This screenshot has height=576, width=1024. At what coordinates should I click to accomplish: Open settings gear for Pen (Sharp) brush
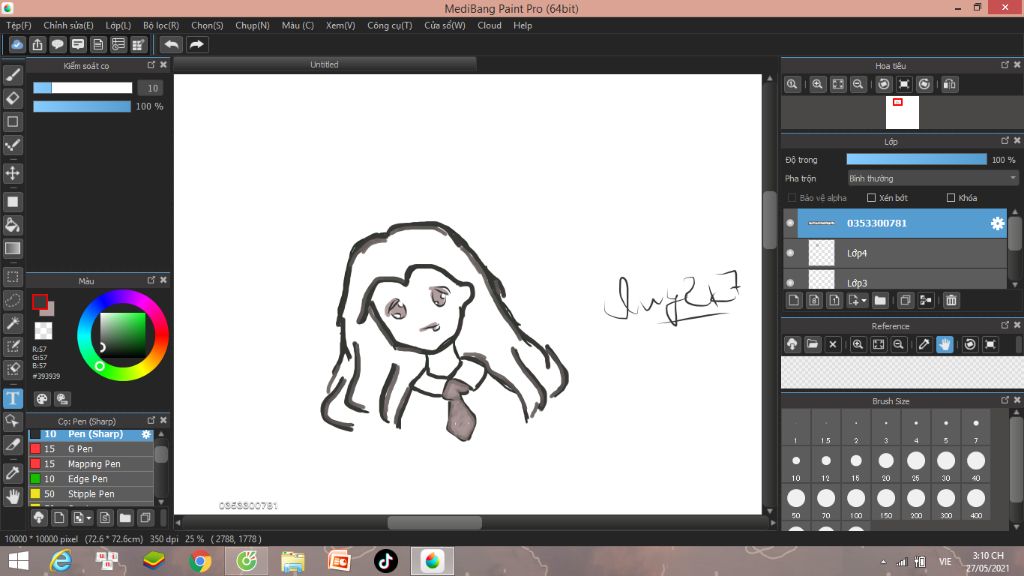coord(146,434)
